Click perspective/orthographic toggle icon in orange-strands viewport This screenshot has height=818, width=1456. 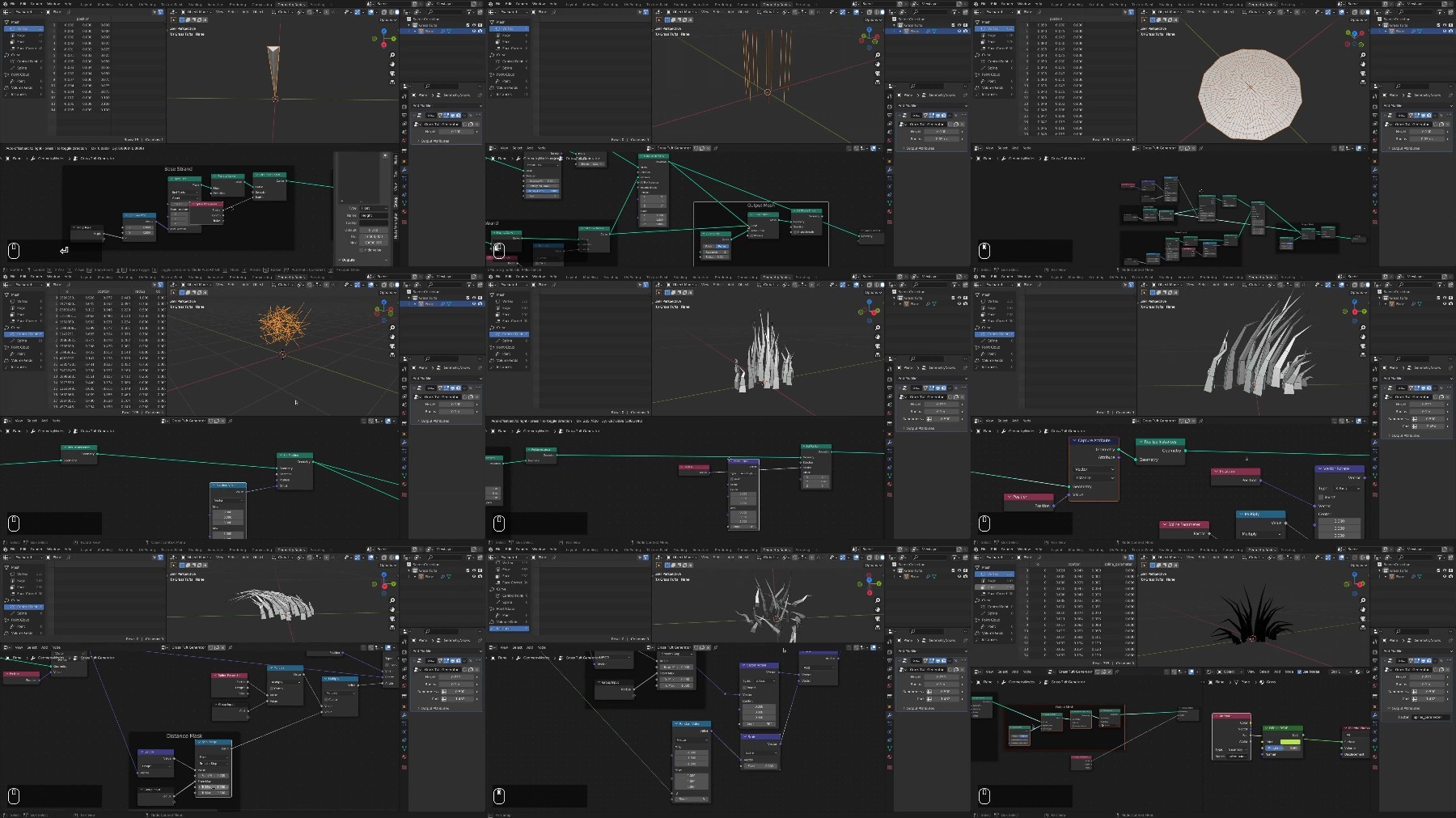[878, 83]
